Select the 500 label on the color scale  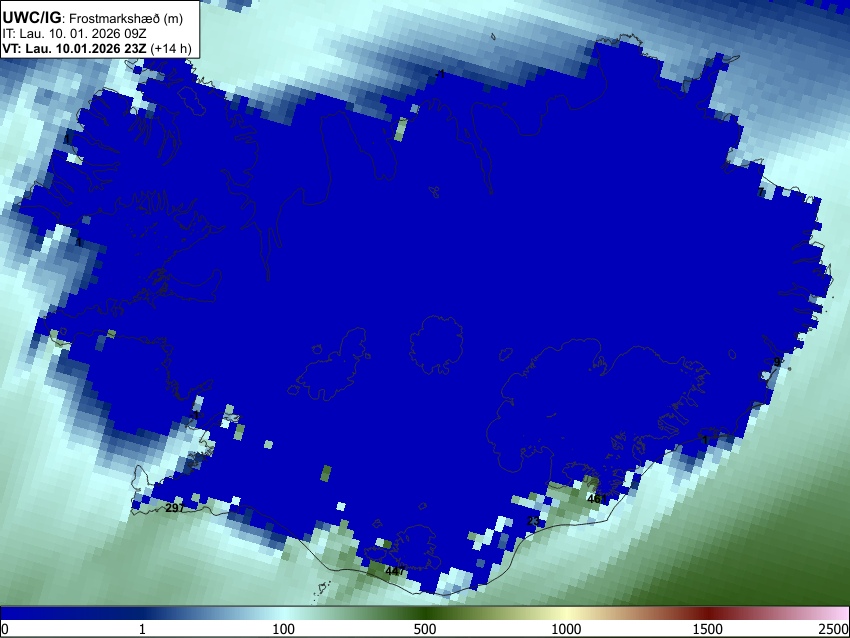425,629
